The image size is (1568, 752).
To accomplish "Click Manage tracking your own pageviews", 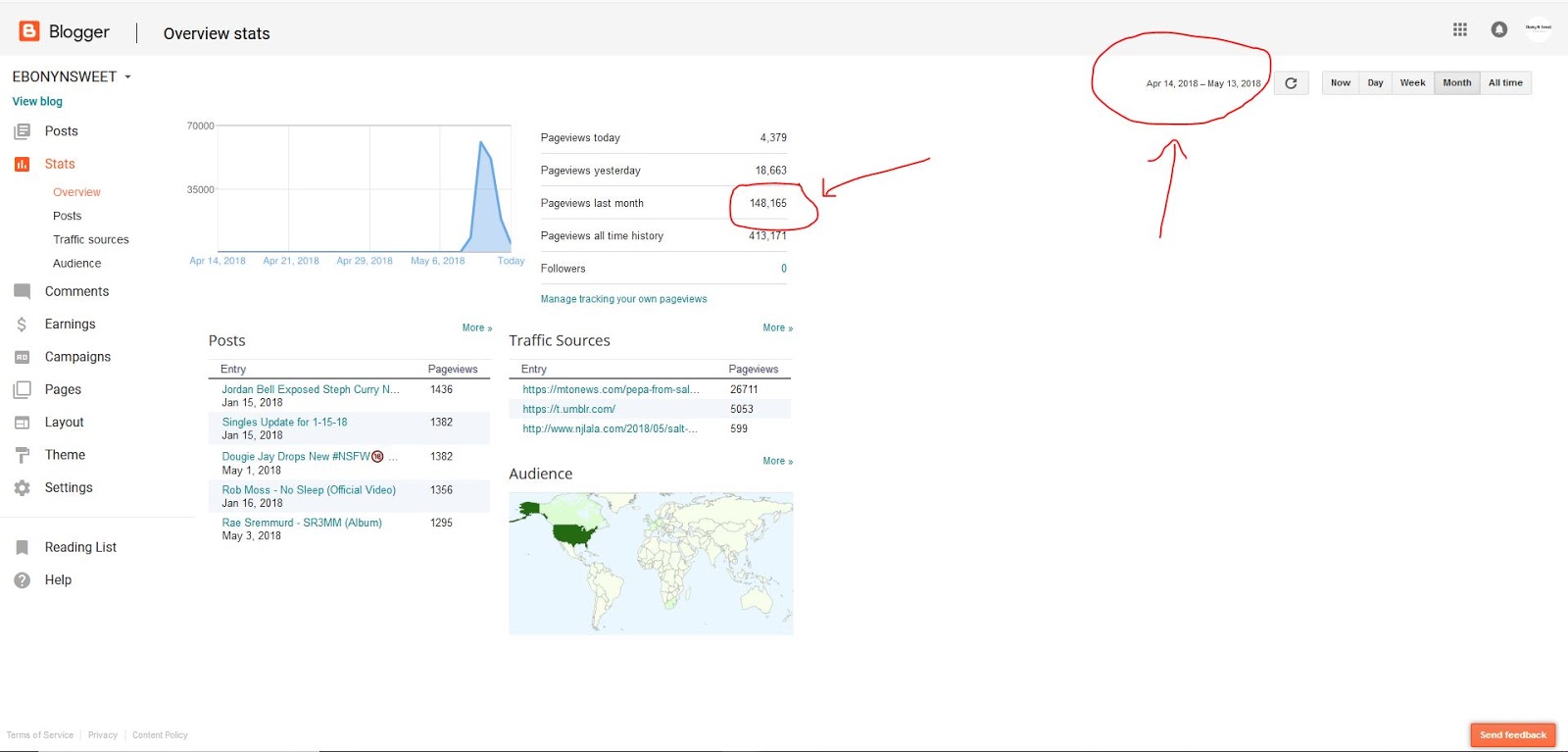I will click(623, 299).
